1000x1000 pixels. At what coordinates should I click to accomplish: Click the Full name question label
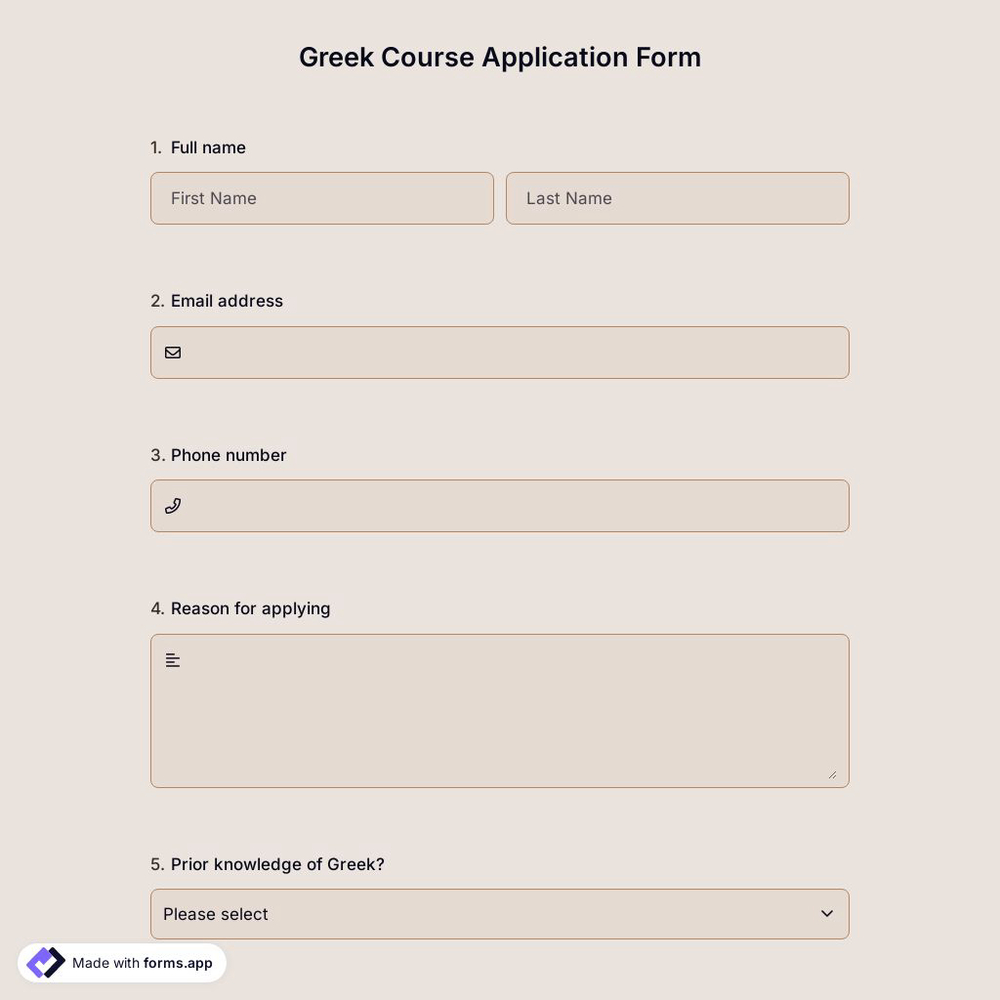tap(207, 147)
